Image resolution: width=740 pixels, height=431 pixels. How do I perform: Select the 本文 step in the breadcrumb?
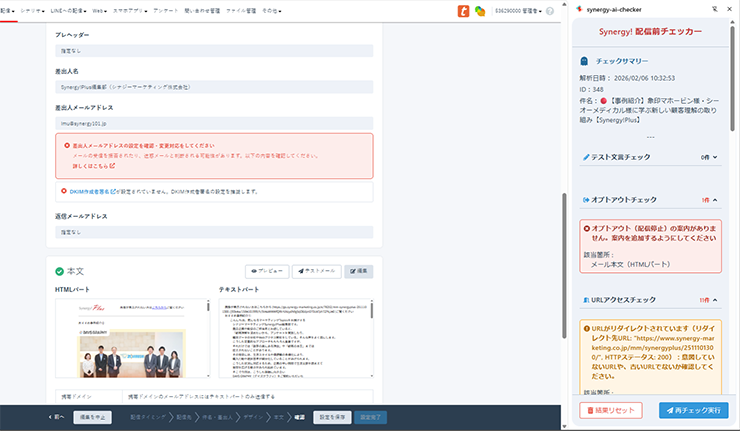point(279,417)
